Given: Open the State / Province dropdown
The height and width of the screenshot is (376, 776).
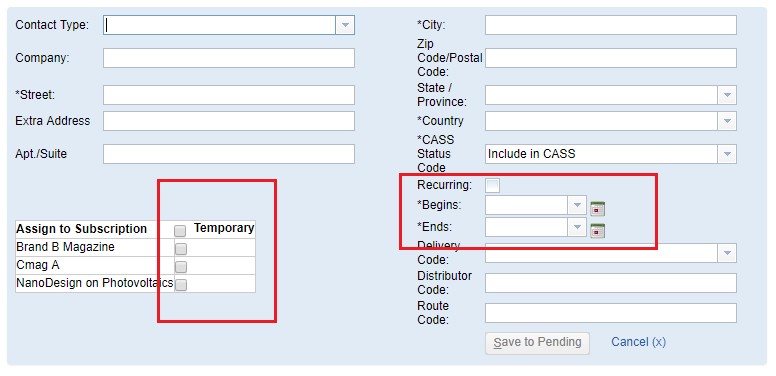Looking at the screenshot, I should (x=727, y=95).
